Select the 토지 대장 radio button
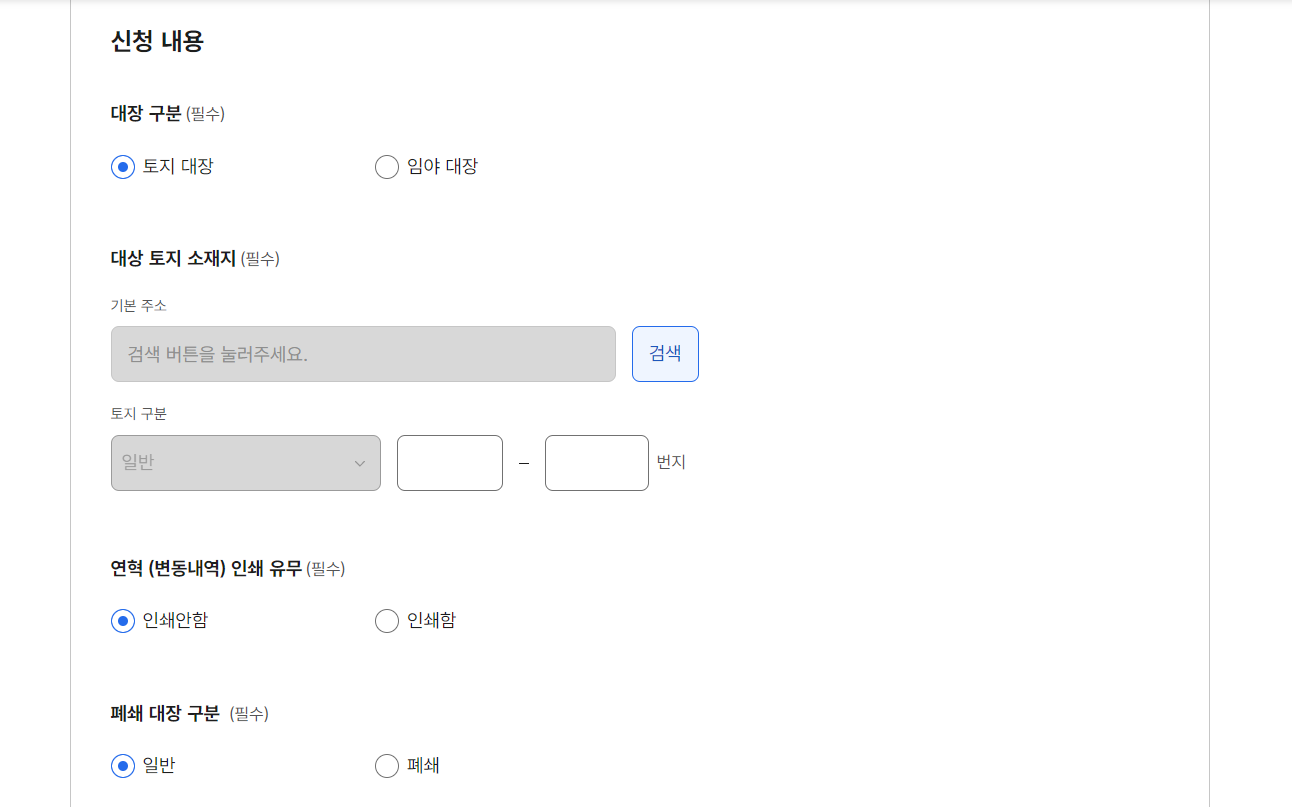Image resolution: width=1292 pixels, height=807 pixels. click(x=122, y=166)
